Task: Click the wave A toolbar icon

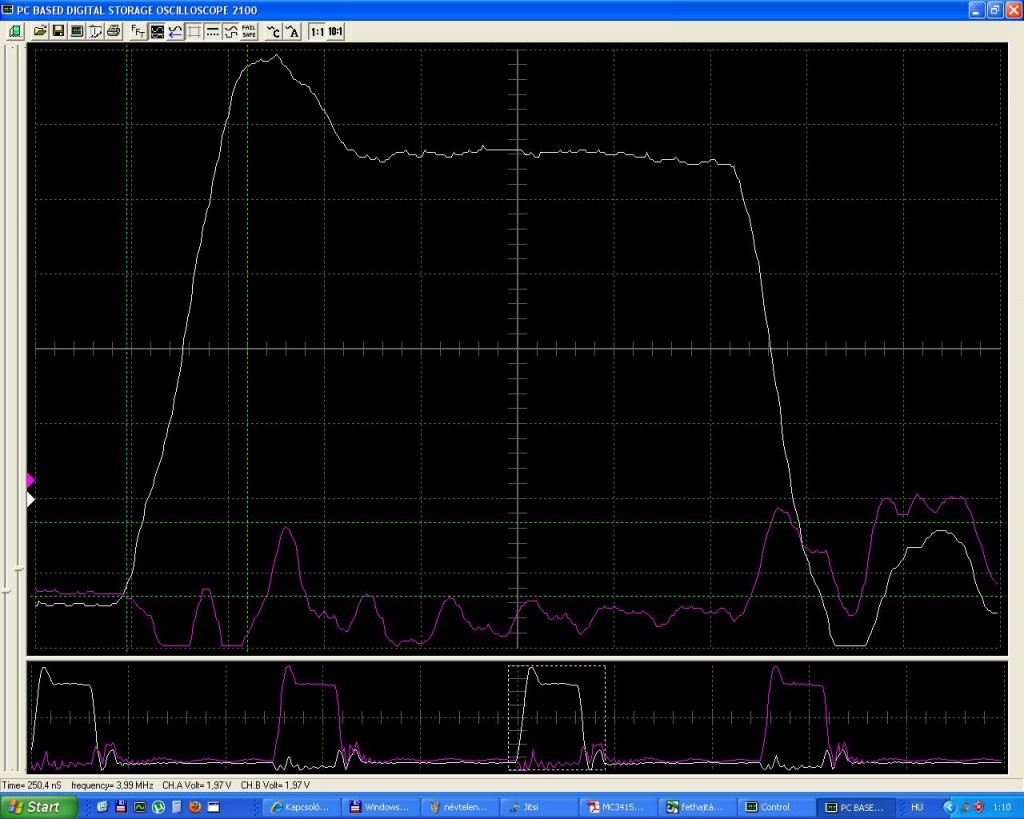Action: coord(293,31)
